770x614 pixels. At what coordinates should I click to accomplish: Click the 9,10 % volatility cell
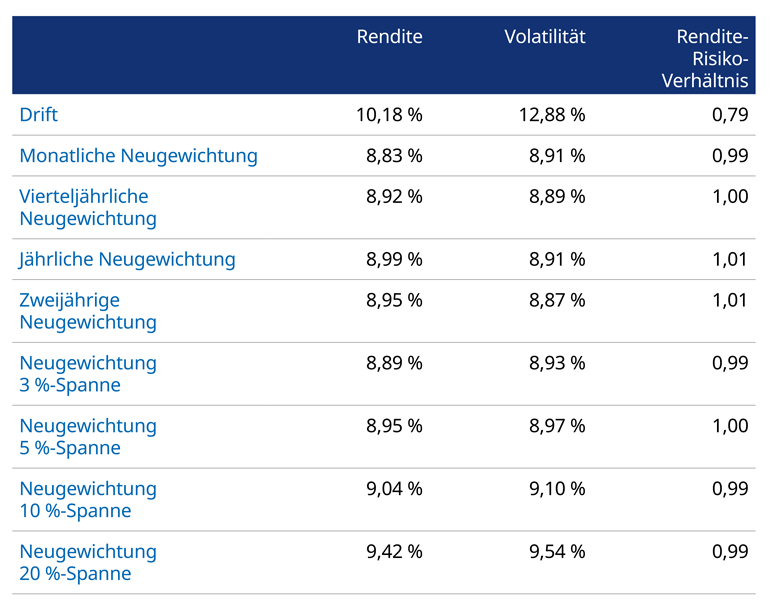557,488
